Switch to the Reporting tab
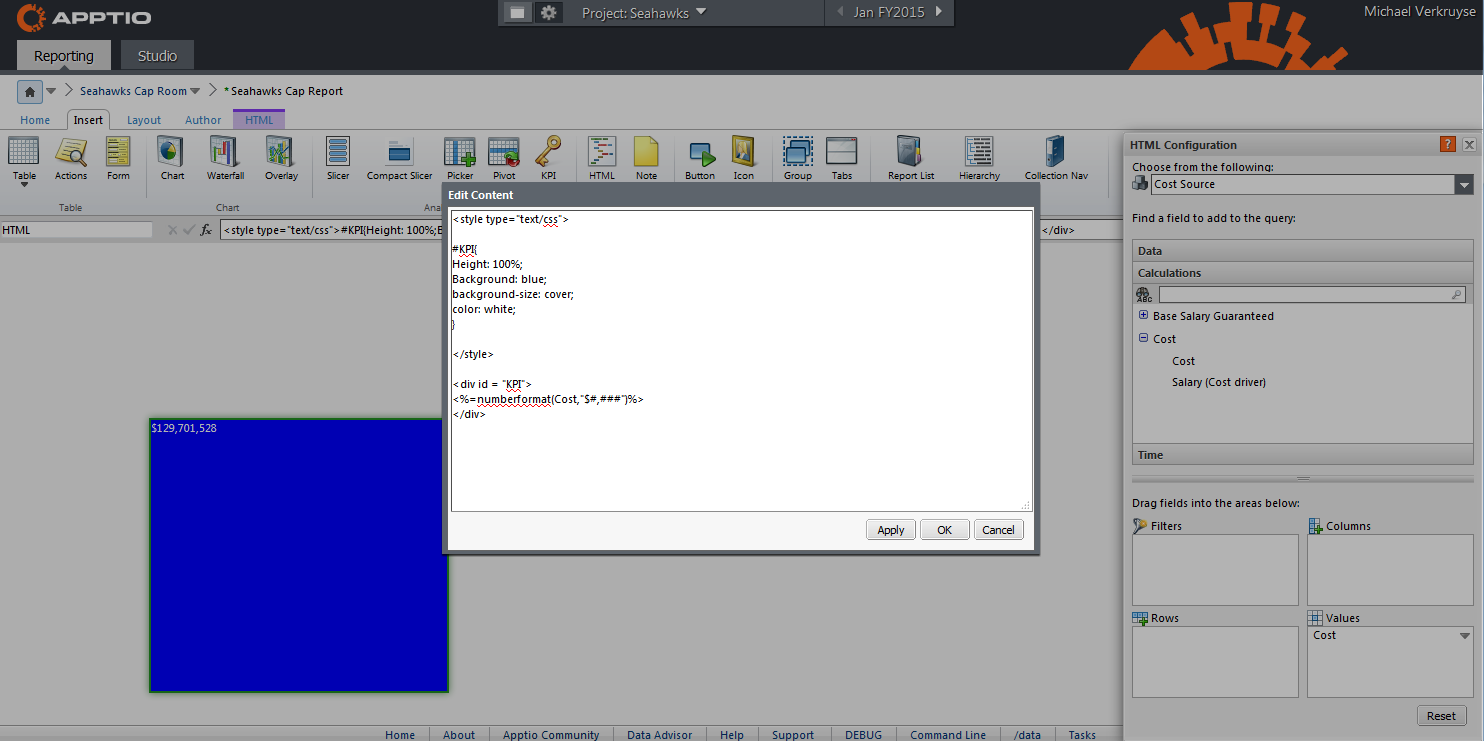 (63, 56)
